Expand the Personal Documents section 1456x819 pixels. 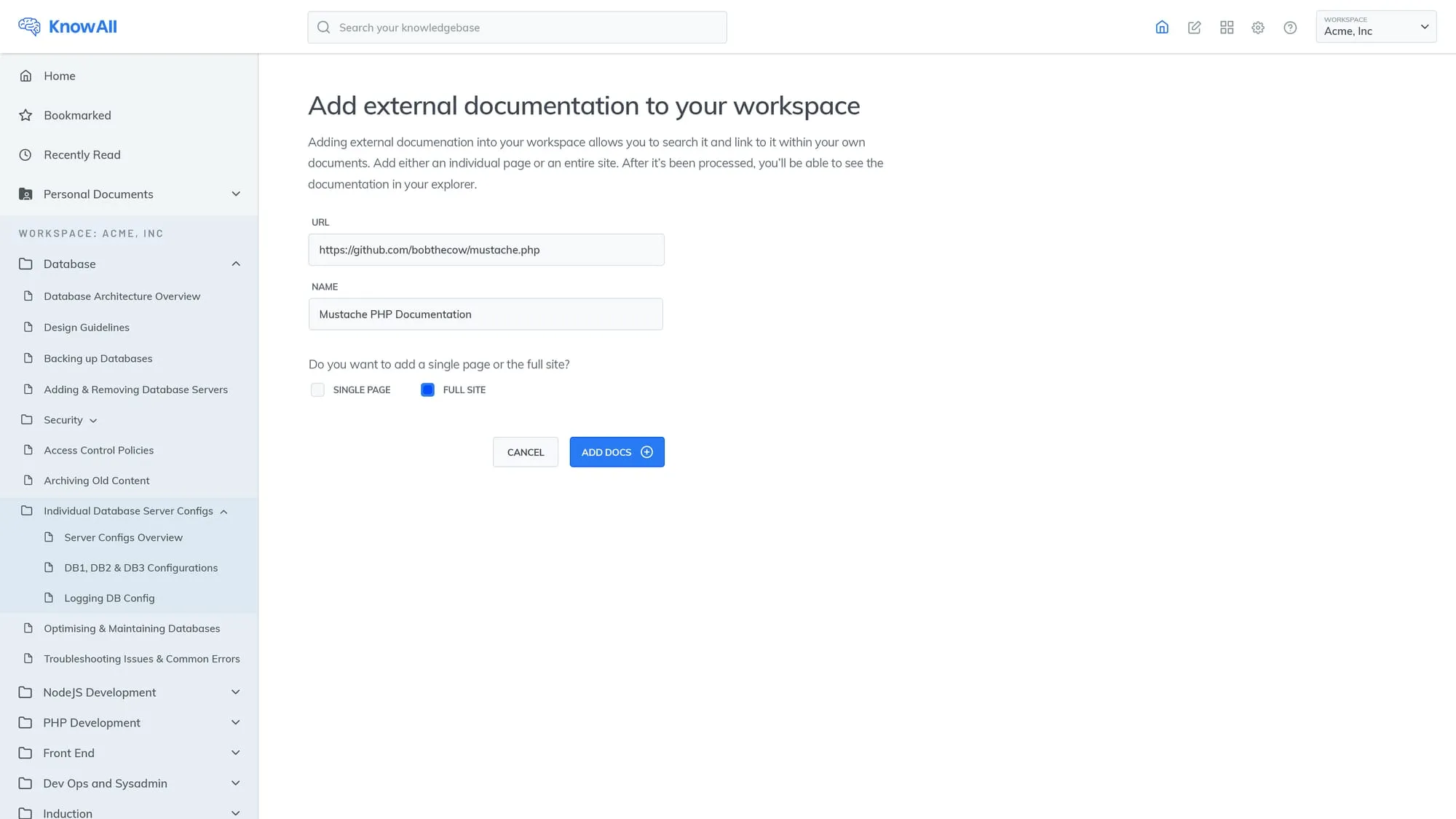(235, 194)
